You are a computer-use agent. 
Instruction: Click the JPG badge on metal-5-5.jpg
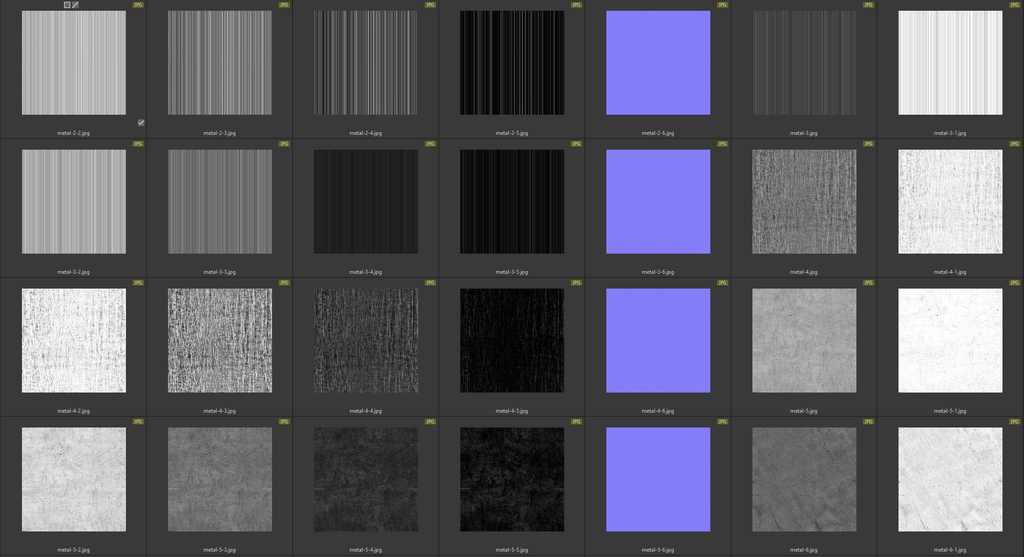tap(576, 422)
